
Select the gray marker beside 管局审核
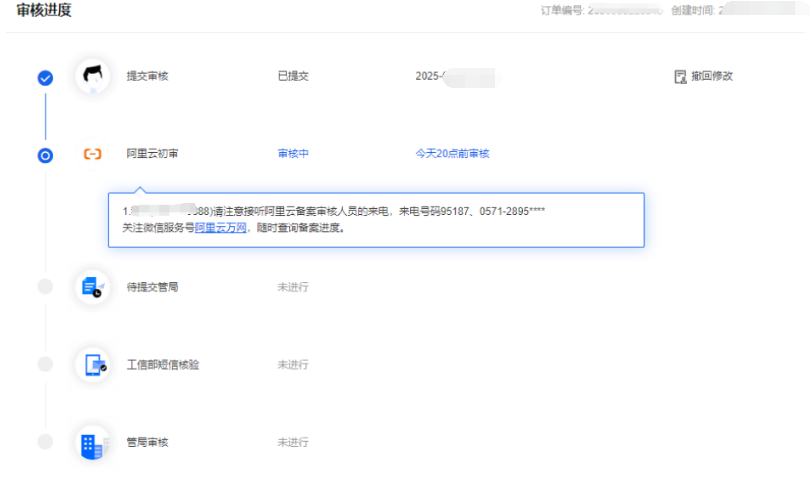point(45,442)
